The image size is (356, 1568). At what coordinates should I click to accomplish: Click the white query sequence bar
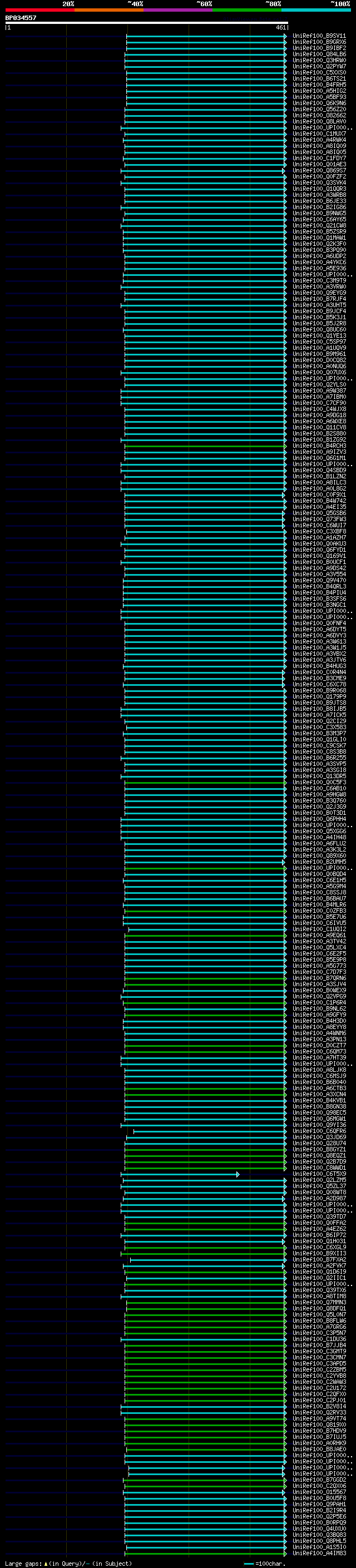point(146,22)
